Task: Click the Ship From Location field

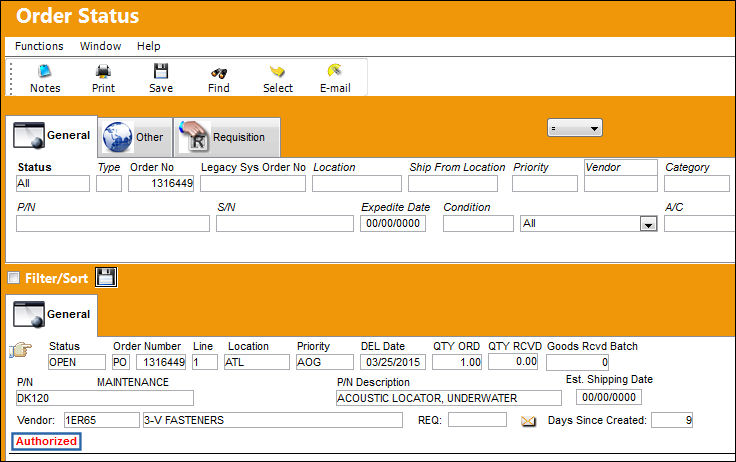Action: (x=452, y=184)
